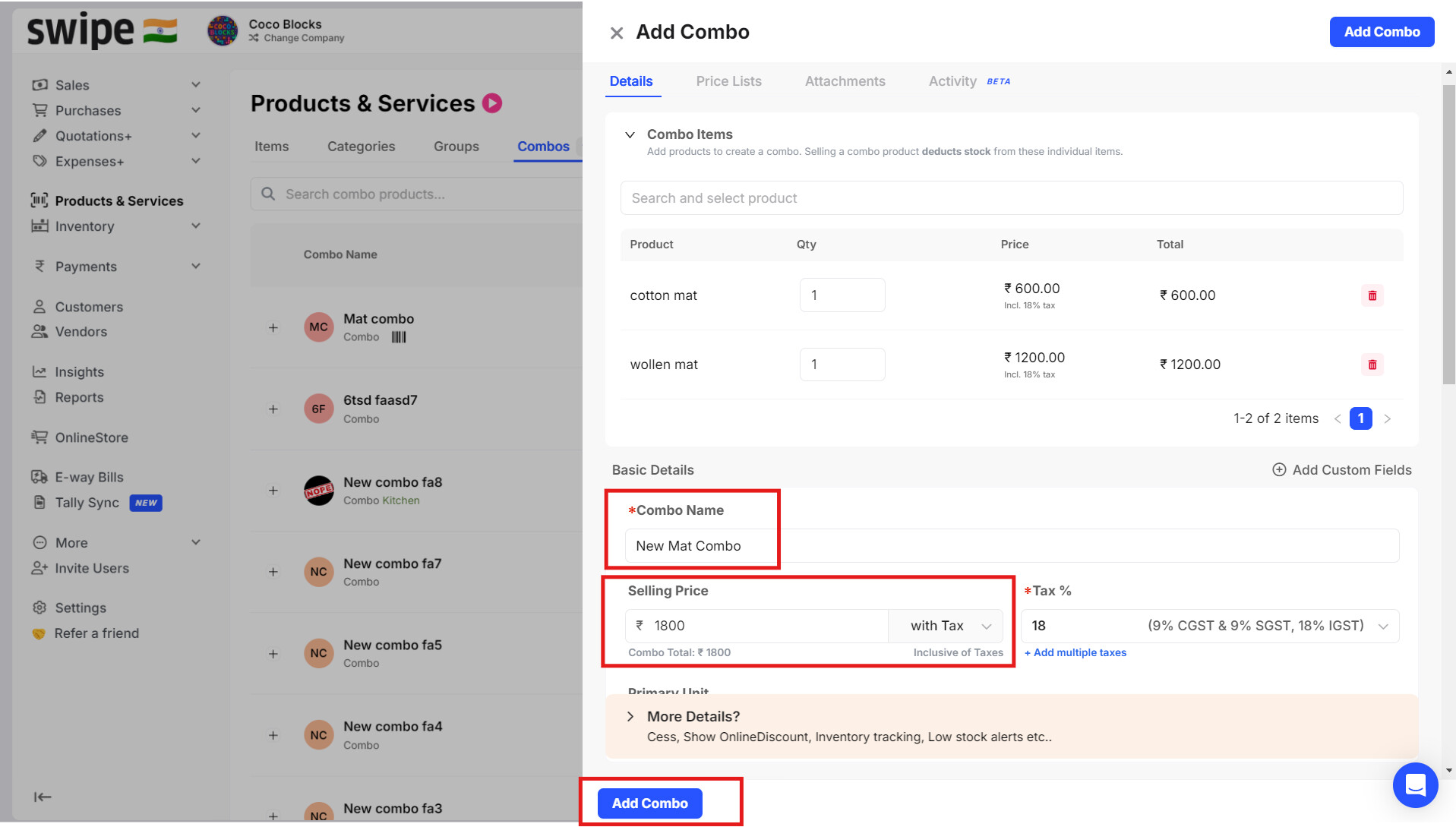Switch to the Price Lists tab
1456x827 pixels.
728,81
